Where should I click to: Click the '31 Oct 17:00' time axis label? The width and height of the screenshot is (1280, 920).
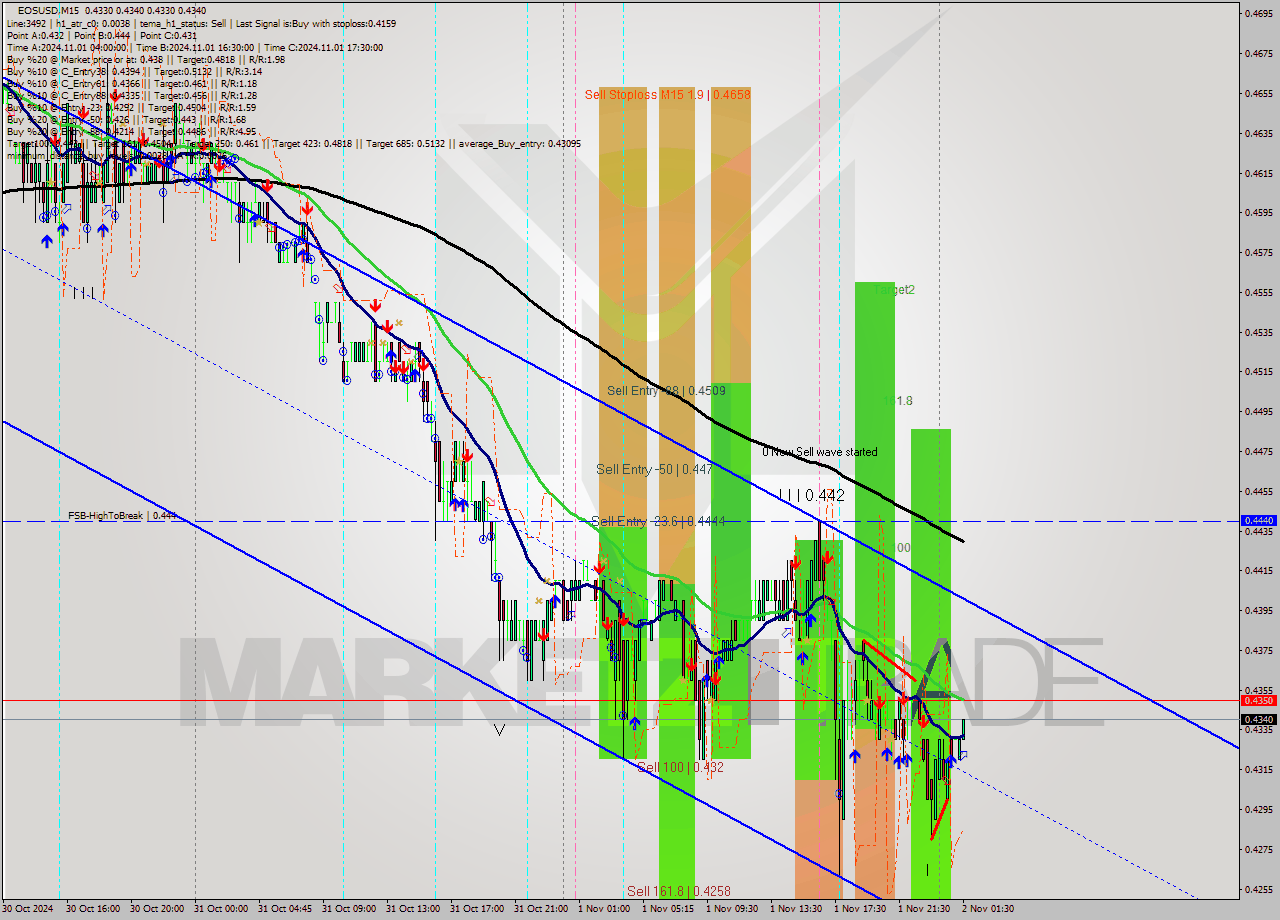(477, 909)
